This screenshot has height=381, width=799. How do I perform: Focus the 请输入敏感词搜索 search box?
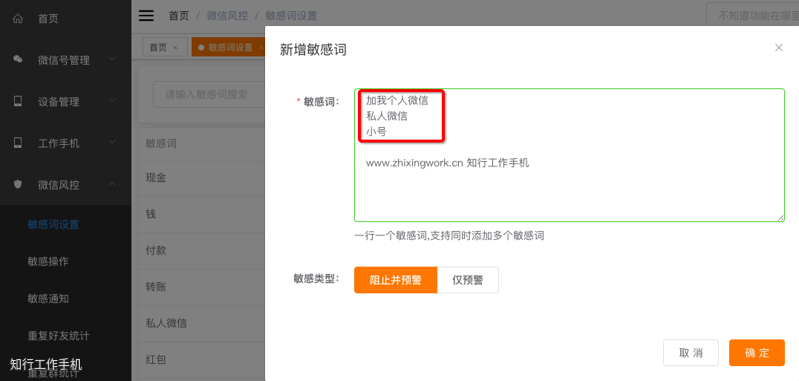click(x=209, y=95)
